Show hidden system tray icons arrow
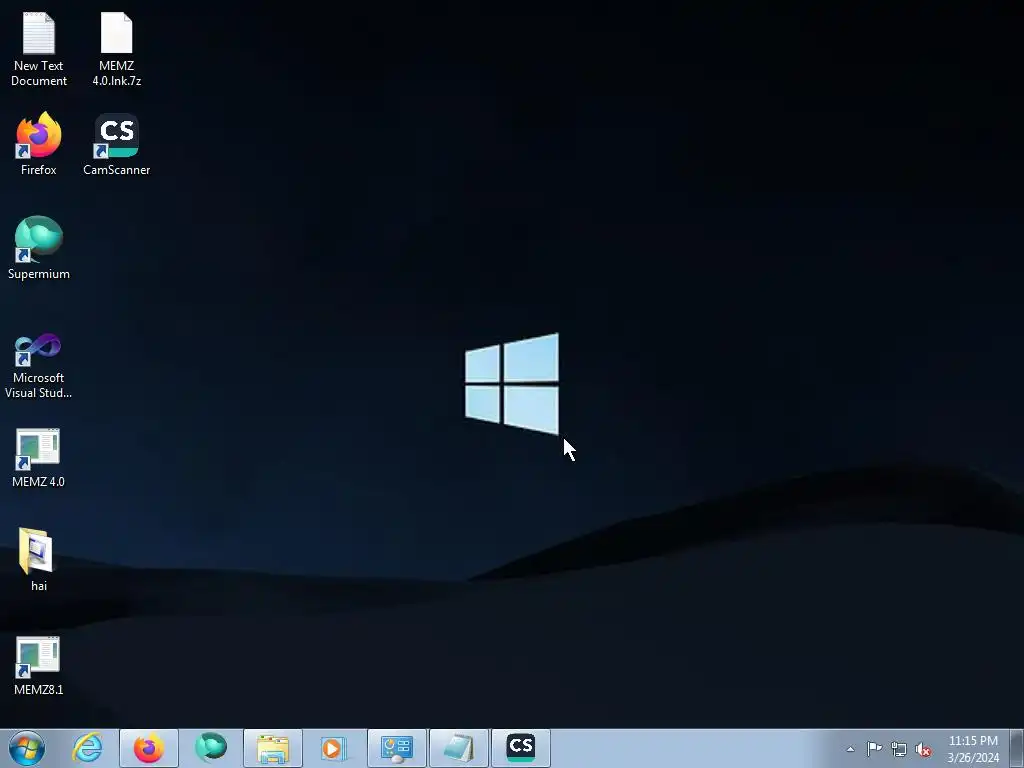Screen dimensions: 1024x768 click(850, 749)
